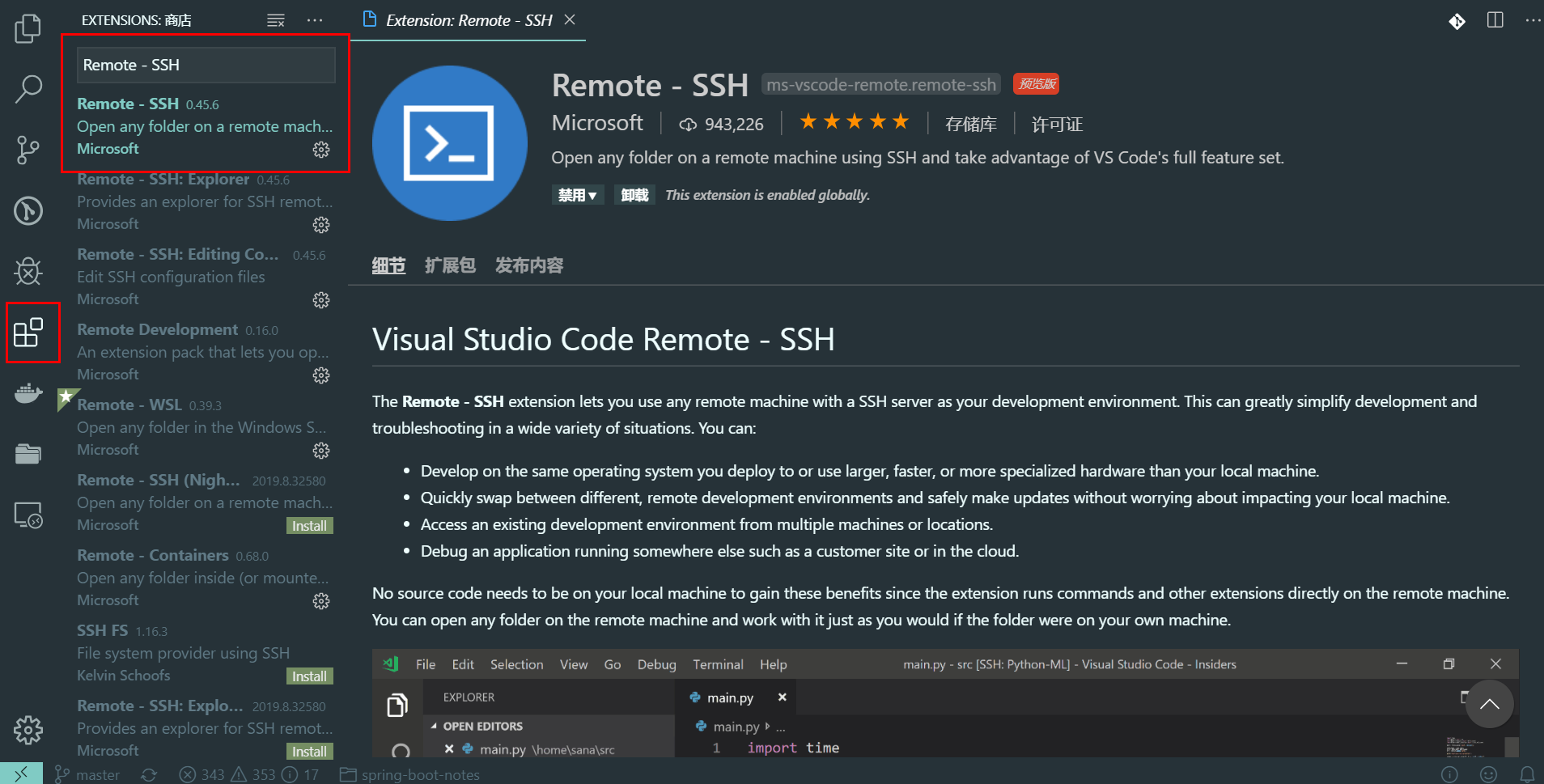Screen dimensions: 1544x784
Task: Open Remote Explorer in the sidebar
Action: click(28, 515)
